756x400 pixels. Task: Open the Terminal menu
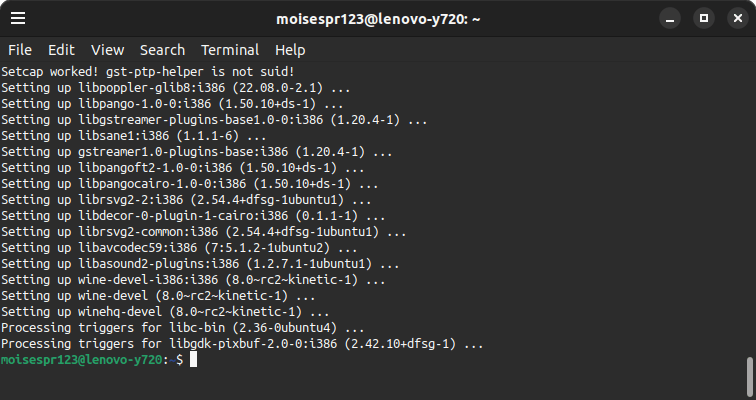(x=230, y=50)
